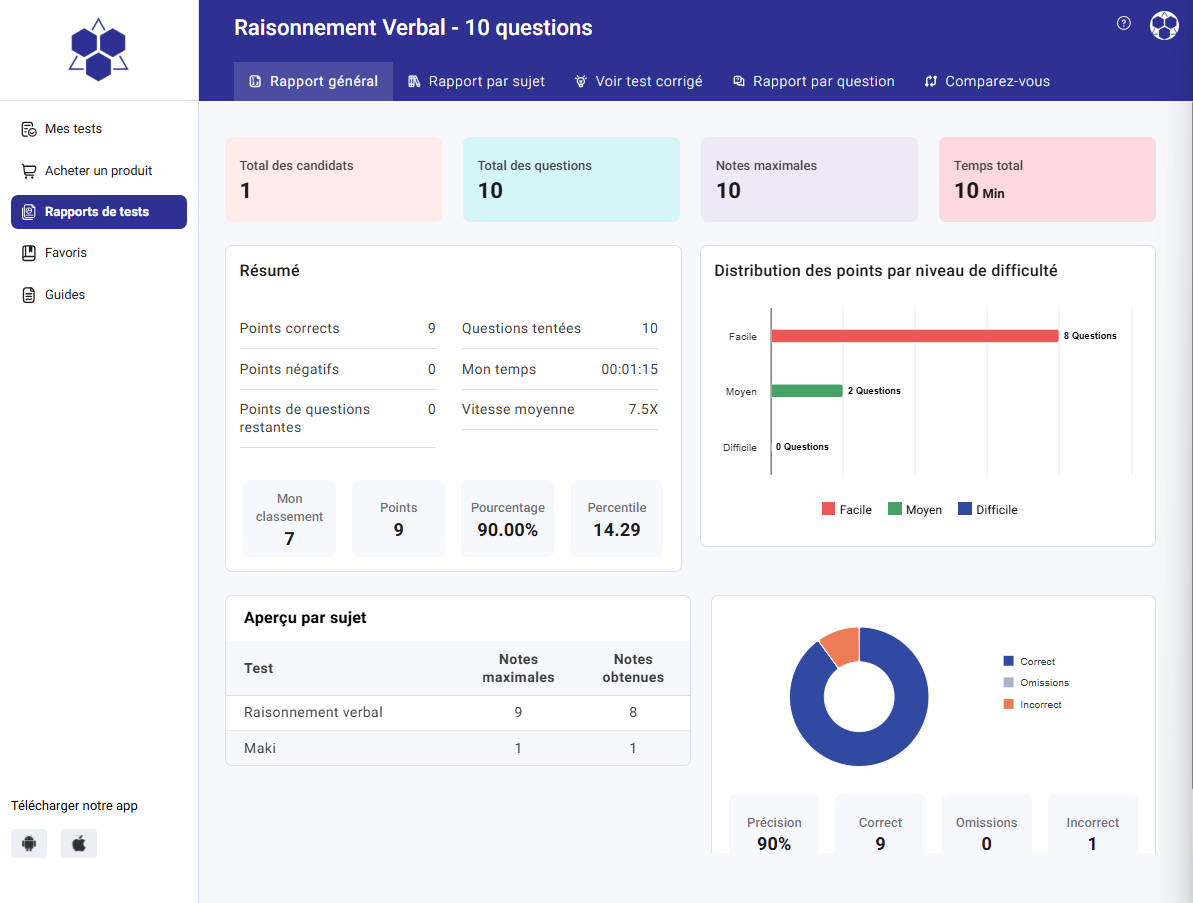Toggle the Omissions legend in donut chart
Image resolution: width=1193 pixels, height=903 pixels.
[x=1037, y=683]
